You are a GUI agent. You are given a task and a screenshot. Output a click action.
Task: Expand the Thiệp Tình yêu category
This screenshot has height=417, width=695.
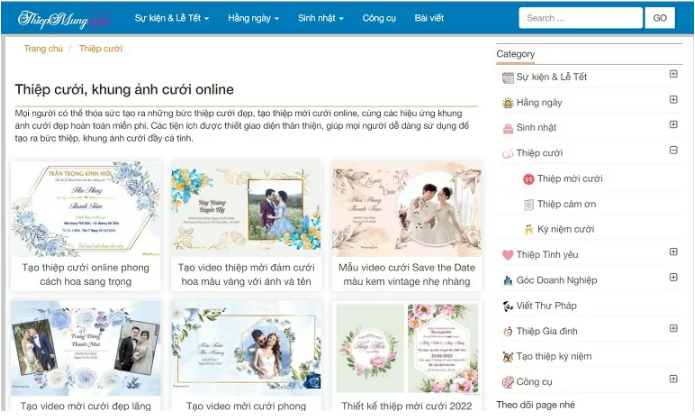673,253
